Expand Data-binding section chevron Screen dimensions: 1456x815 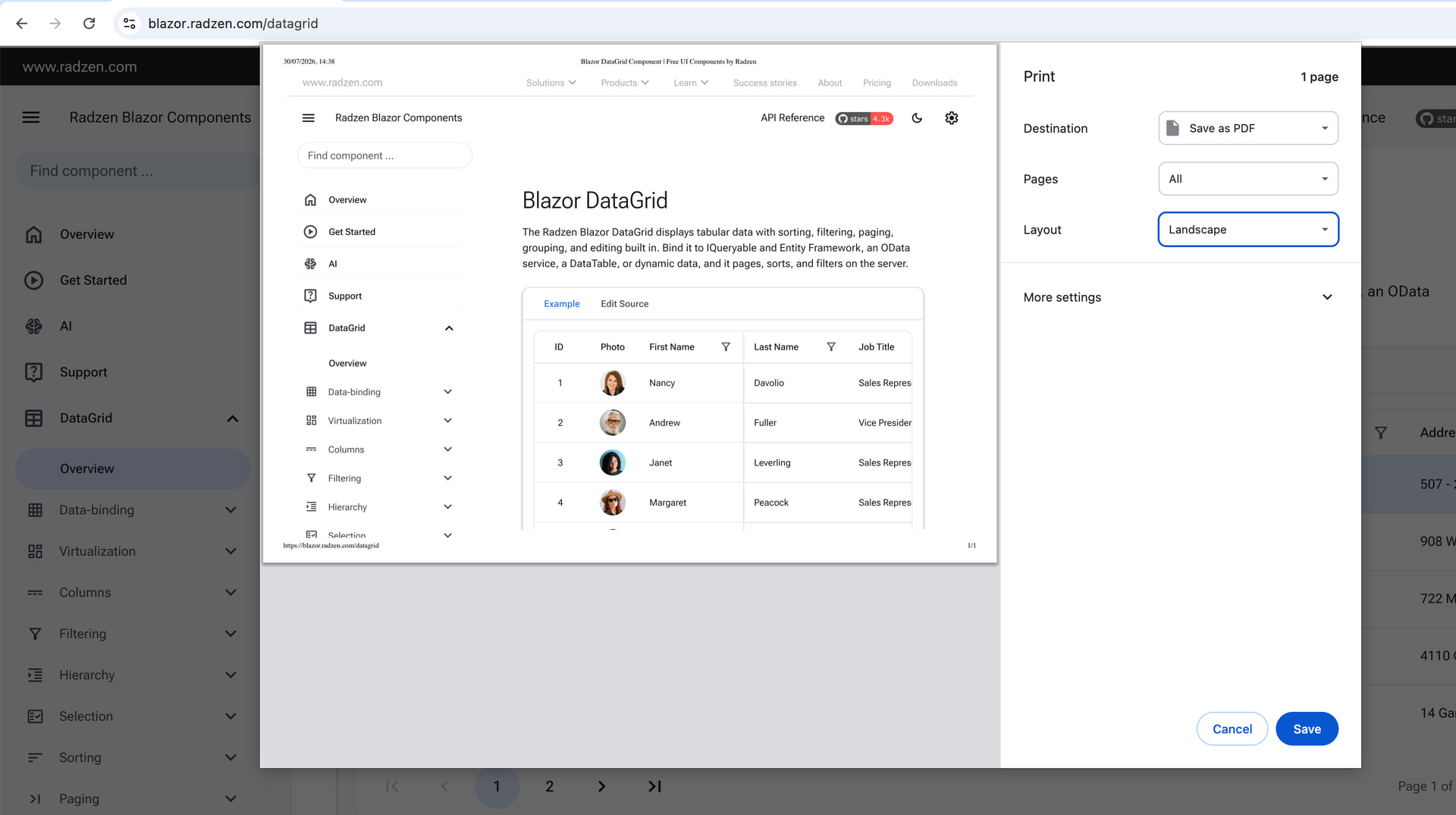click(x=231, y=510)
